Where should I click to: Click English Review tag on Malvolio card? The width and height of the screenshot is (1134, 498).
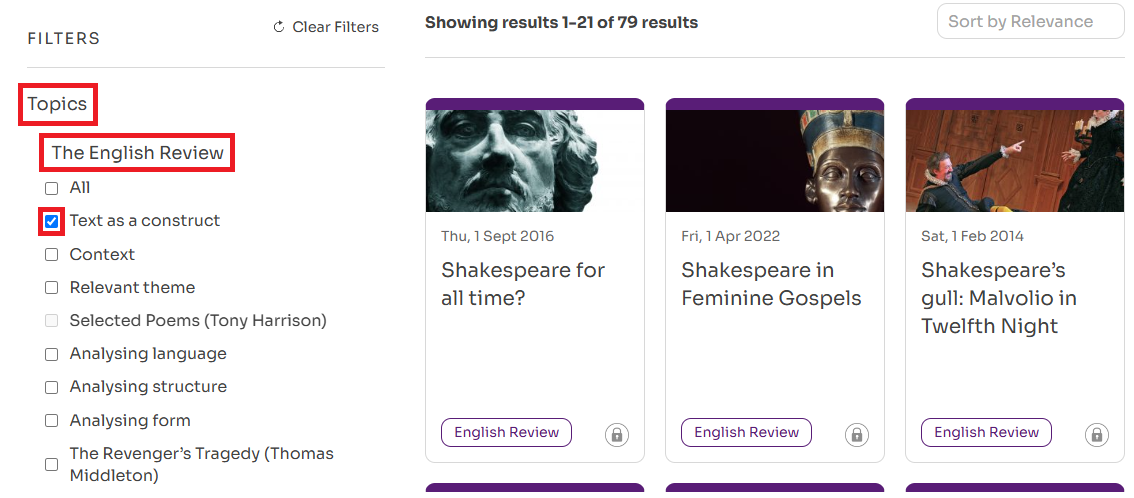(x=986, y=432)
